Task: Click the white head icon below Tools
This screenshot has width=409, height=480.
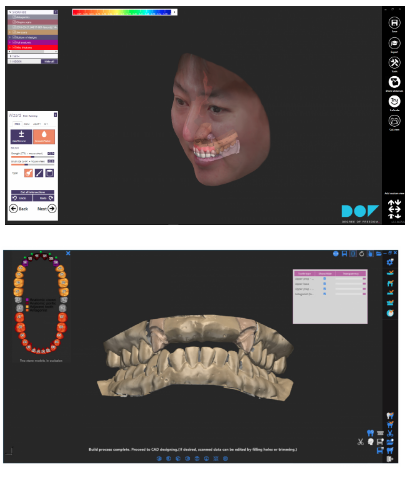Action: [394, 82]
